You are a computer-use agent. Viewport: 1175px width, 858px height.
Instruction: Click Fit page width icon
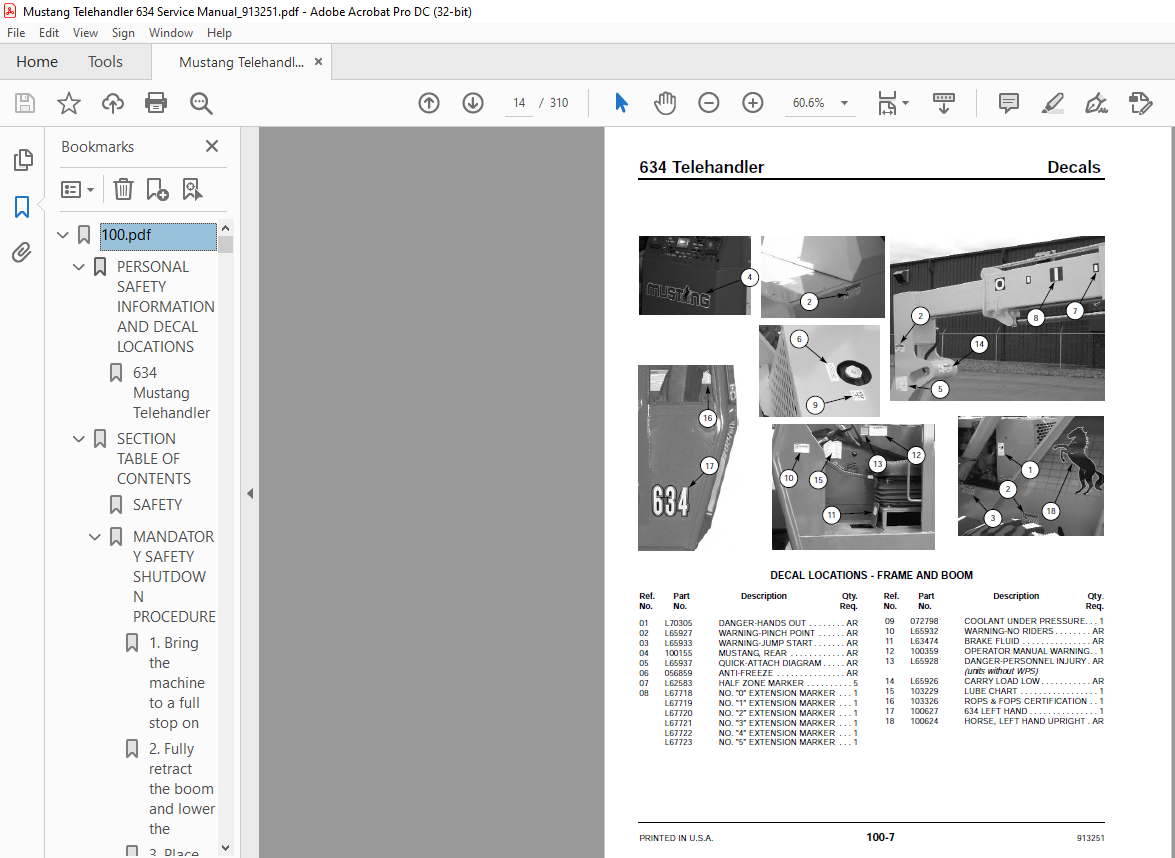coord(887,103)
